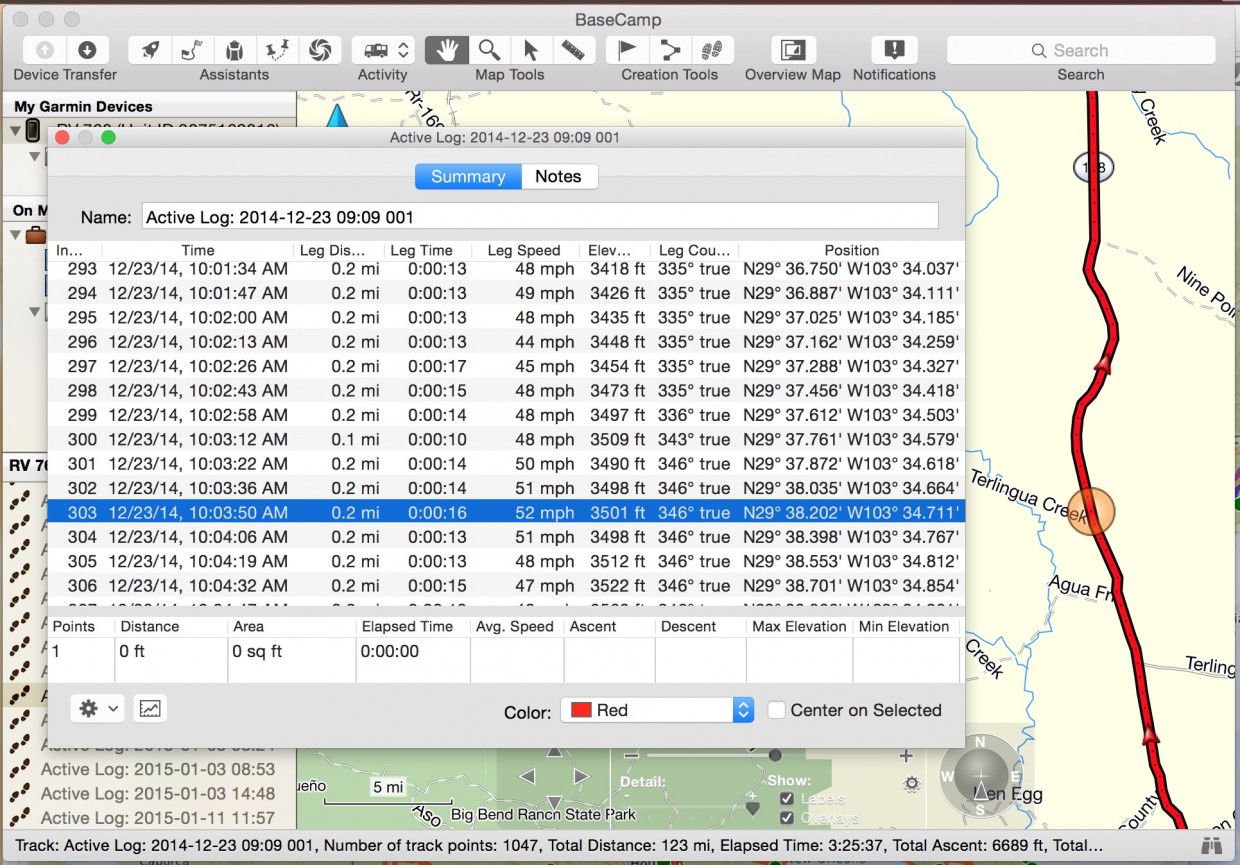Select Active Log: 2015-01-03 14:48 in sidebar
Screen dimensions: 1240x865
158,793
